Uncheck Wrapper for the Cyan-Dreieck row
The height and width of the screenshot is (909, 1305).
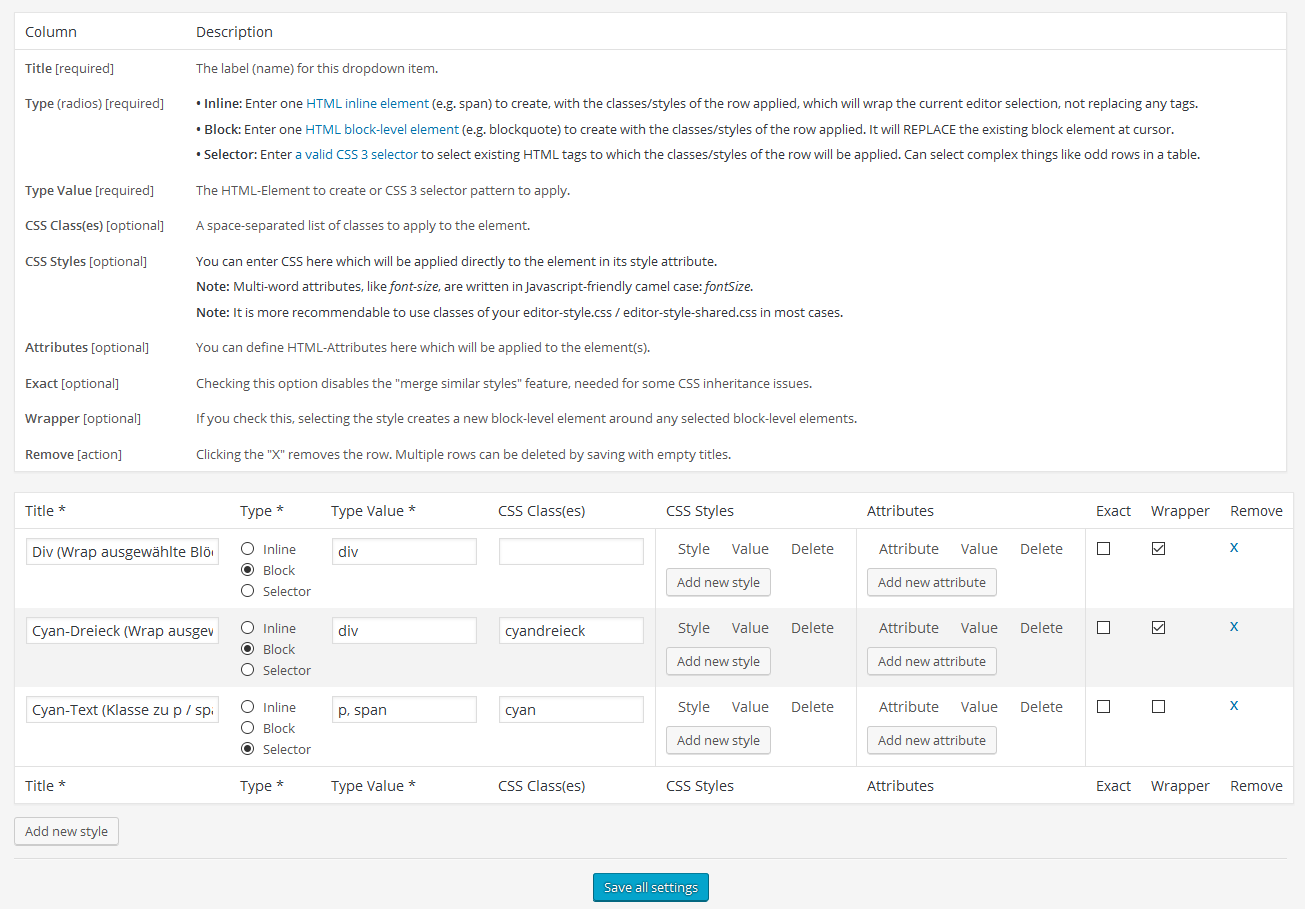pyautogui.click(x=1158, y=628)
